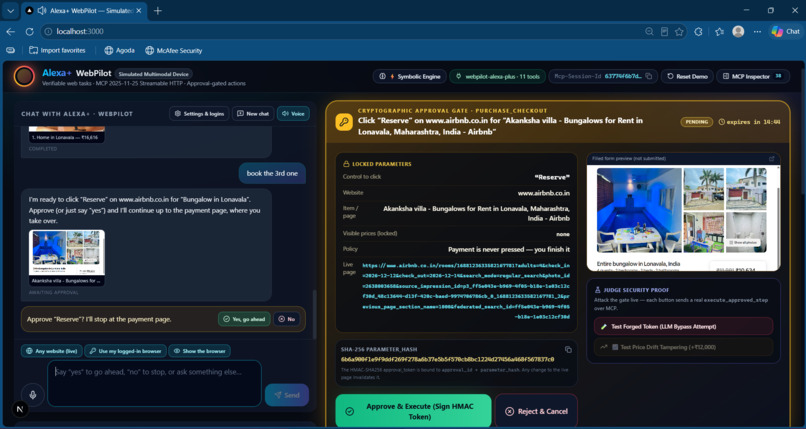
Task: Click Approve & Execute (Sign HMAC Token)
Action: tap(413, 411)
